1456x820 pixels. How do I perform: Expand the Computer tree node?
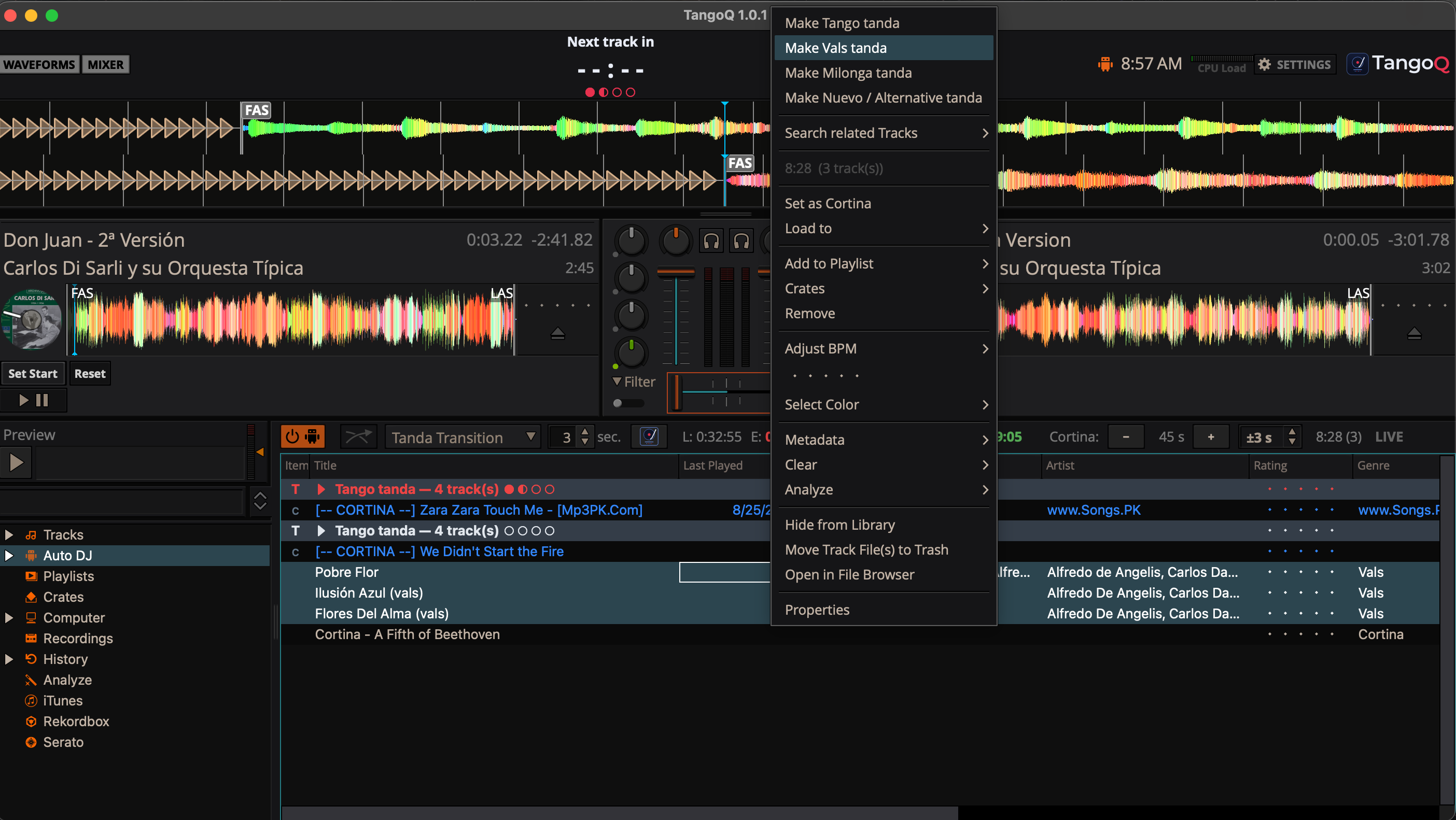(x=9, y=618)
